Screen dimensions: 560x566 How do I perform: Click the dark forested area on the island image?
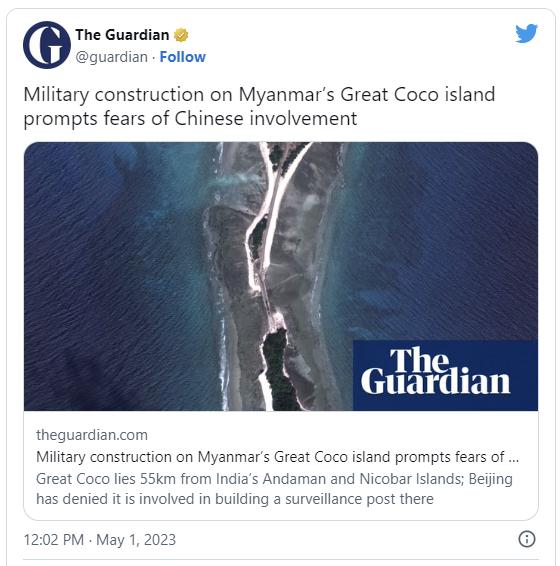(x=278, y=372)
